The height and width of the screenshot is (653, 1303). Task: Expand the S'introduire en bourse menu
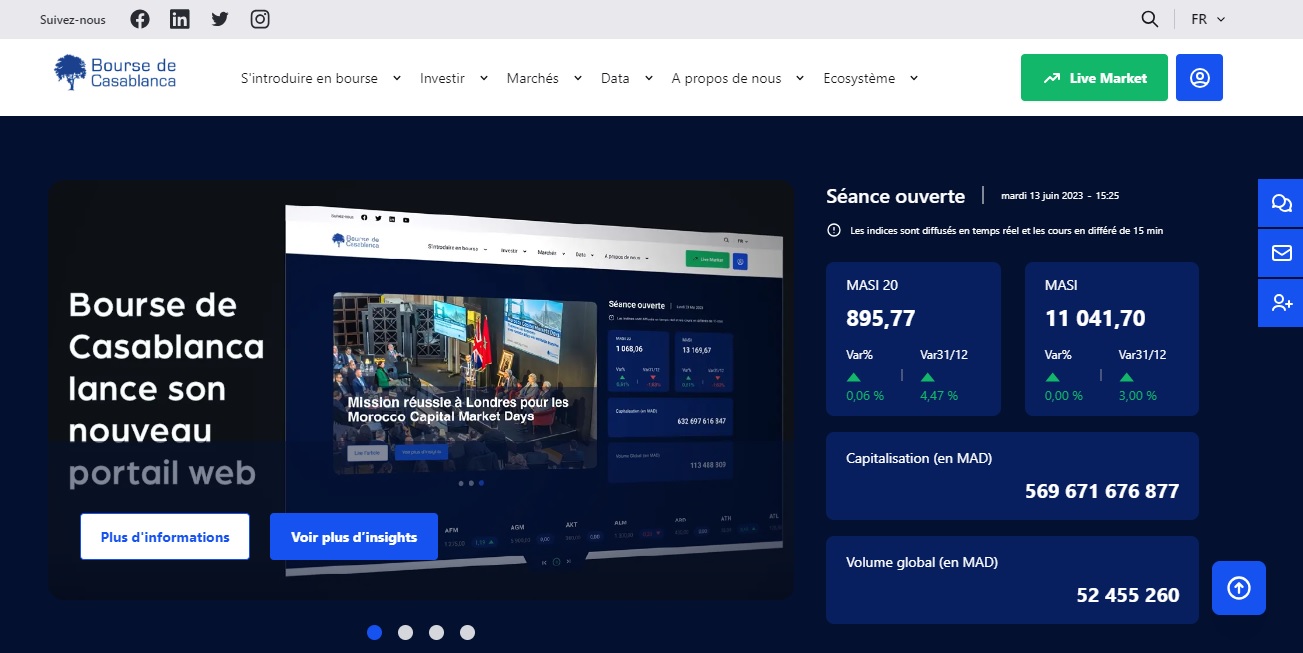320,78
